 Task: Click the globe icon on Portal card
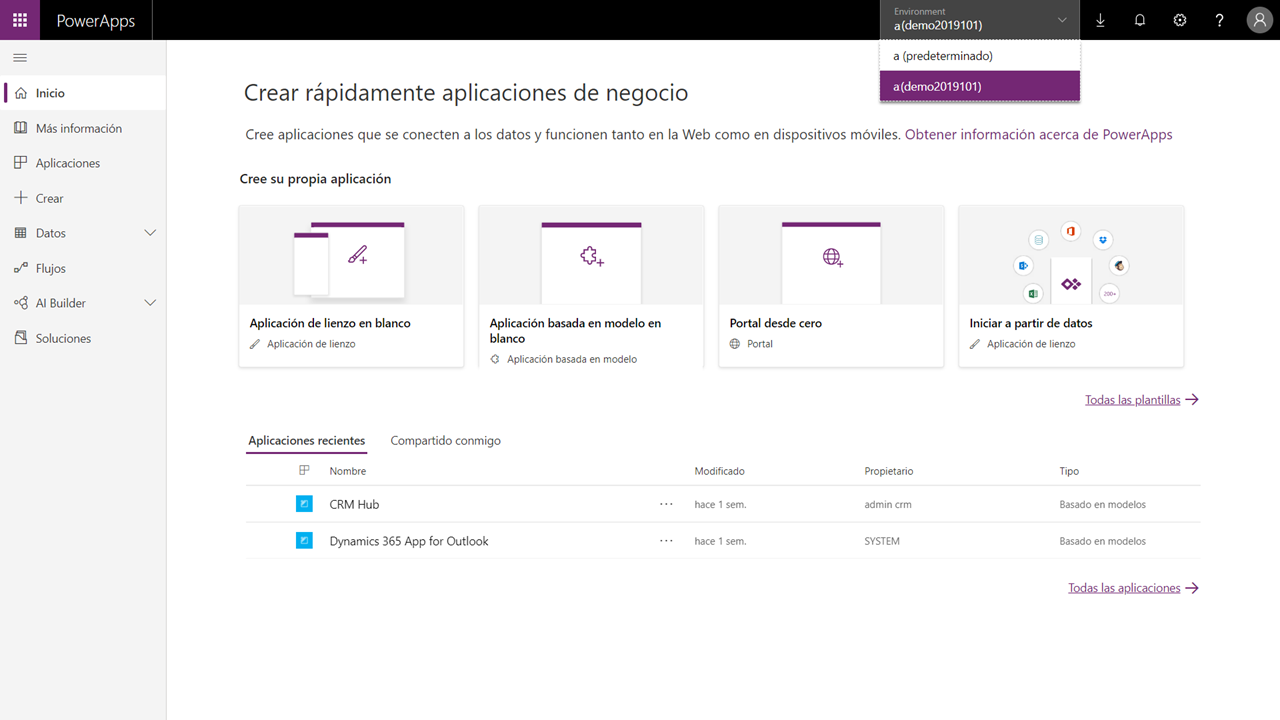(833, 257)
